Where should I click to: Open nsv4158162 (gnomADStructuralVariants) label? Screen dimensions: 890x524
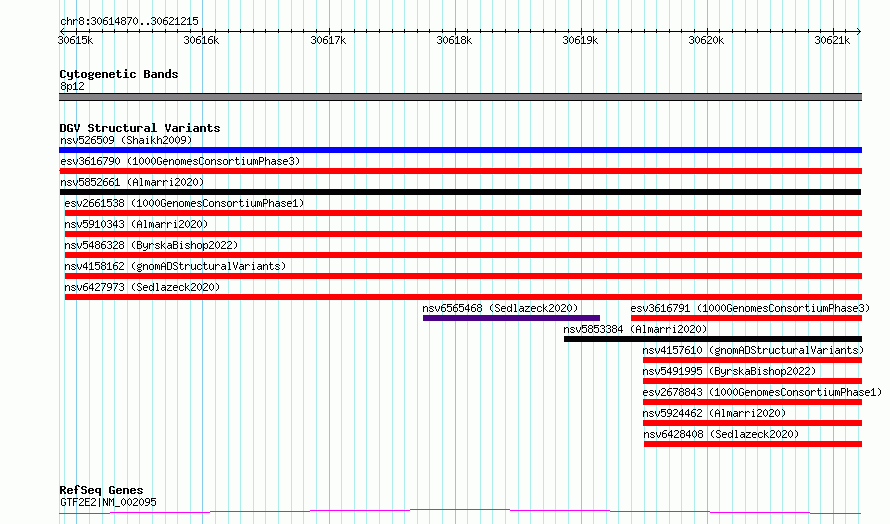(x=175, y=266)
